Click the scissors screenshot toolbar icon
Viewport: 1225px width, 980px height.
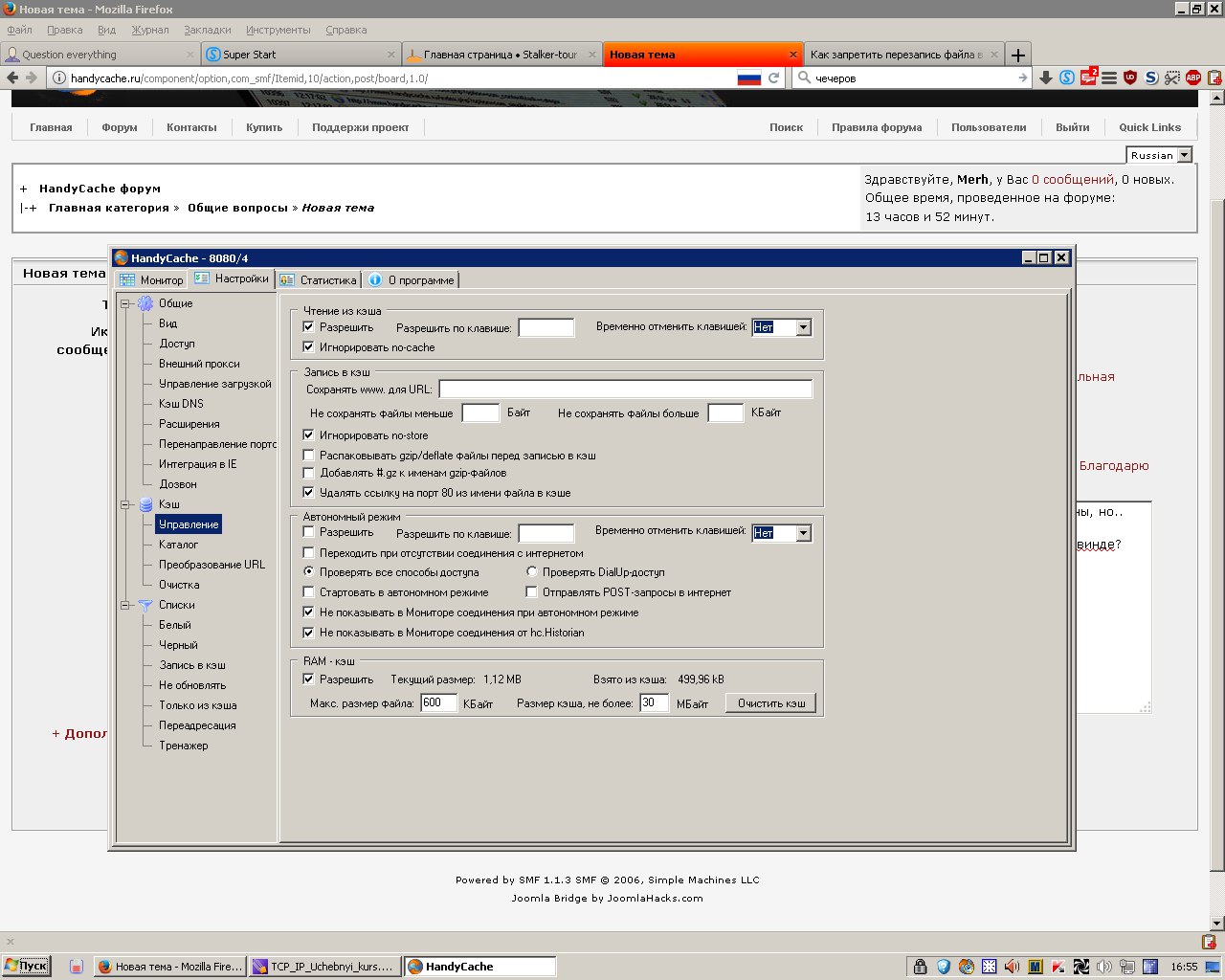(x=1171, y=78)
